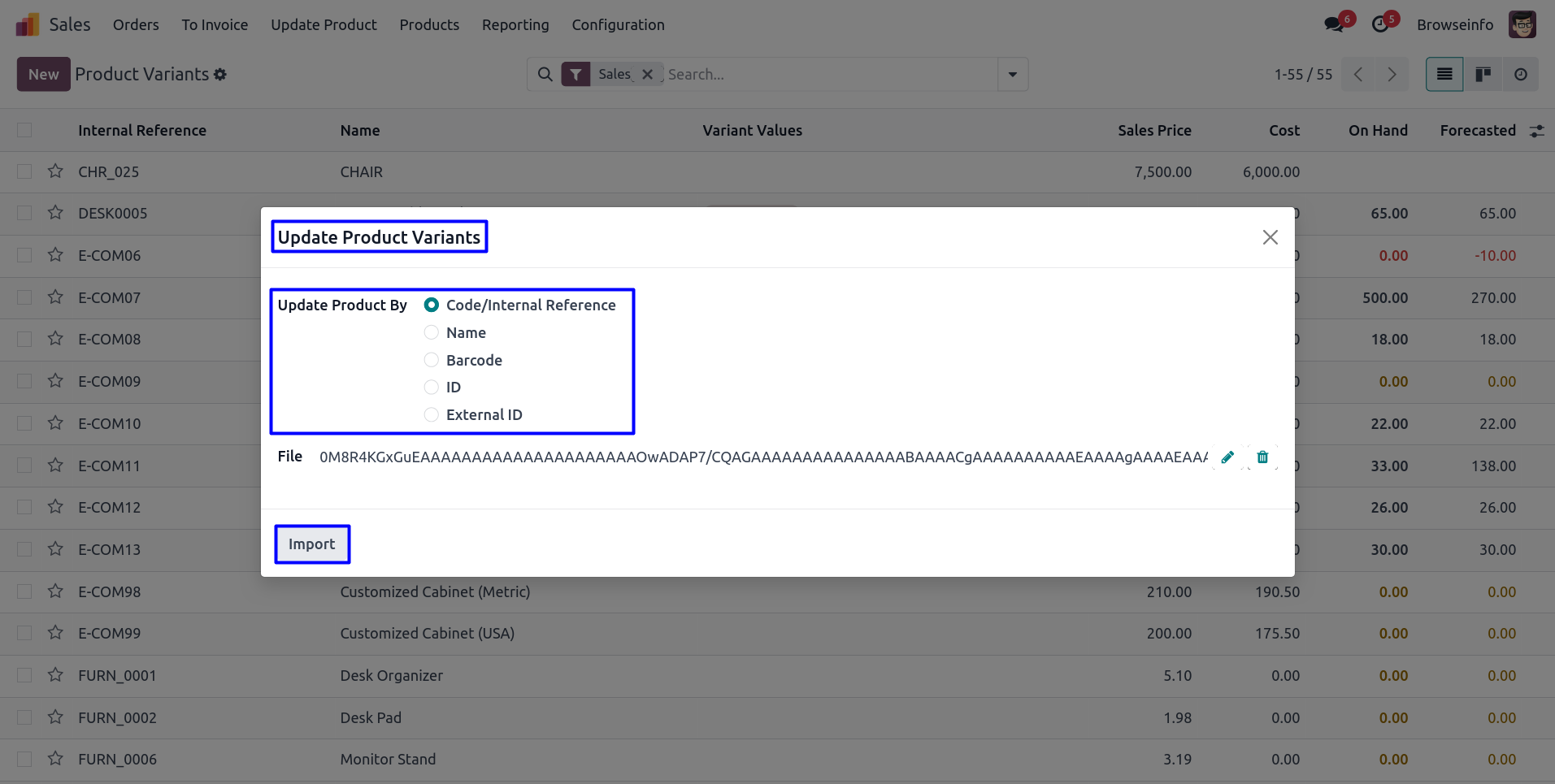The height and width of the screenshot is (784, 1555).
Task: Switch to list view
Action: (x=1444, y=75)
